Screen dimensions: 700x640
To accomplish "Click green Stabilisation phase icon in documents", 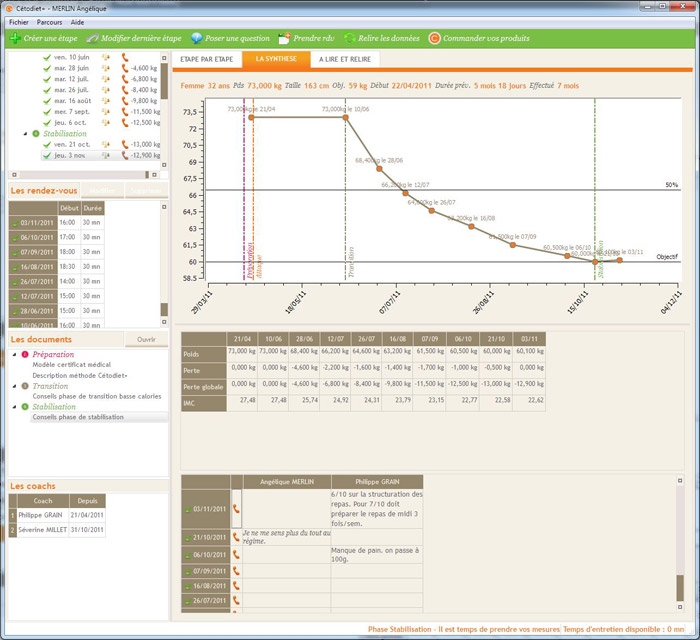I will (25, 407).
